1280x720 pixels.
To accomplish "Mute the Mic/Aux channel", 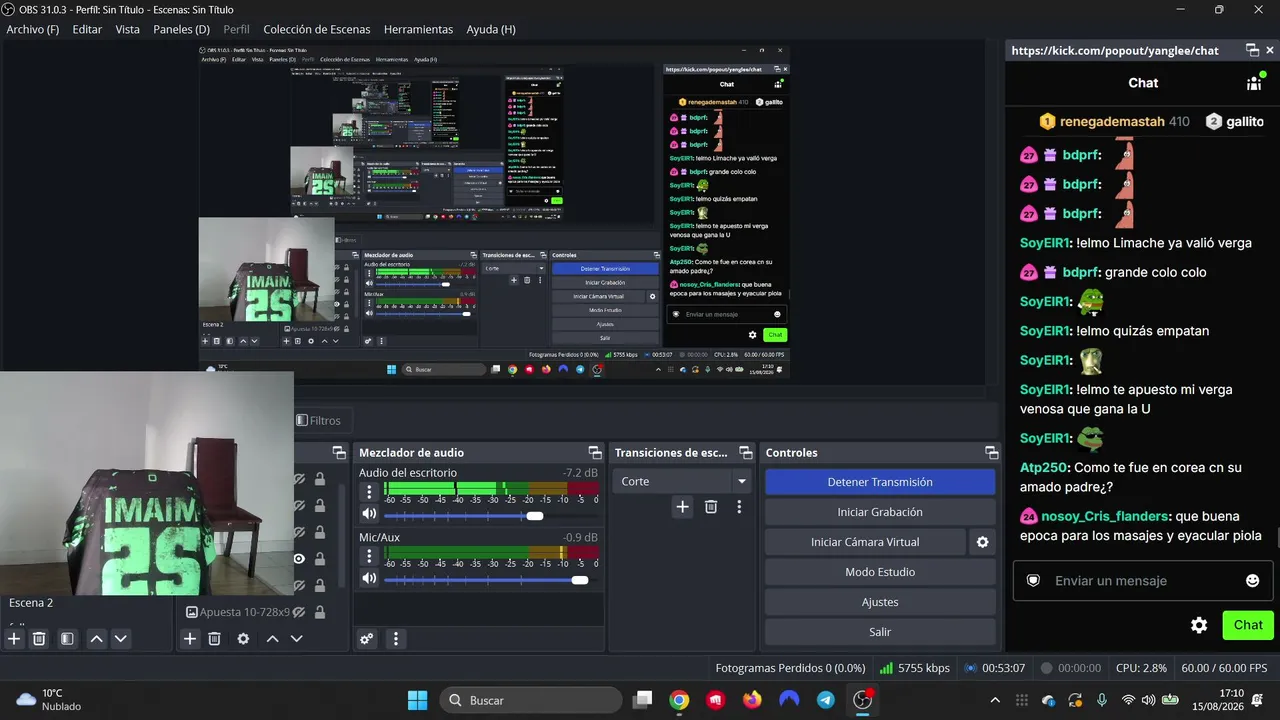I will [x=369, y=578].
